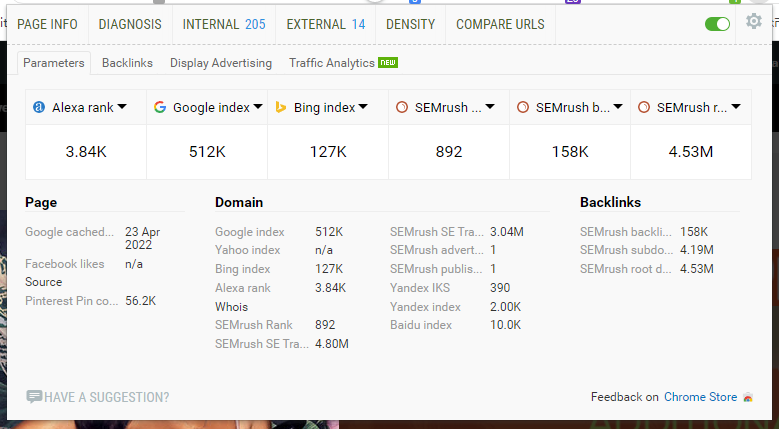Open the Source link under Page
Image resolution: width=779 pixels, height=429 pixels.
pyautogui.click(x=43, y=282)
